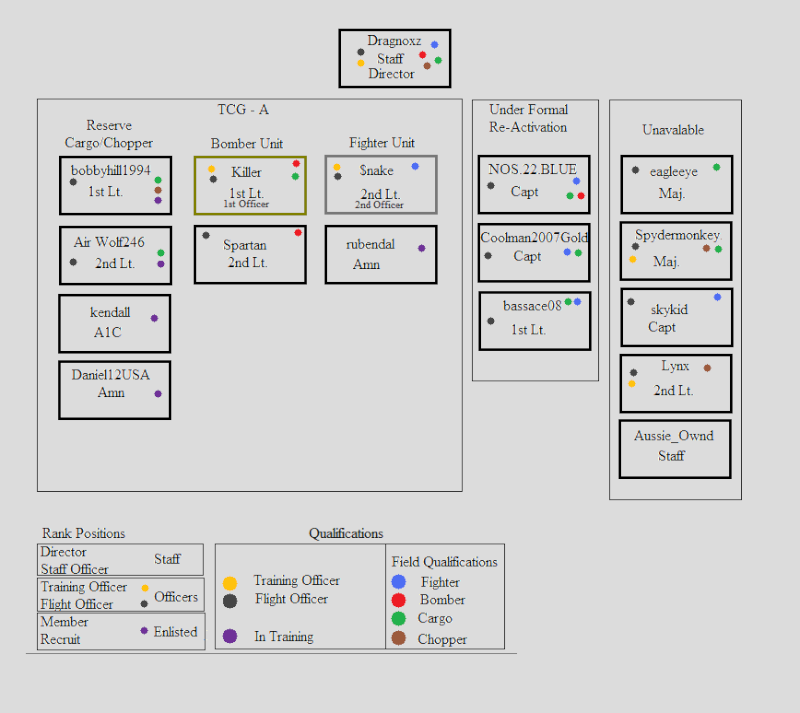Click the 'Coolman2007Gold' name text
Screen dimensions: 800x713
click(534, 237)
